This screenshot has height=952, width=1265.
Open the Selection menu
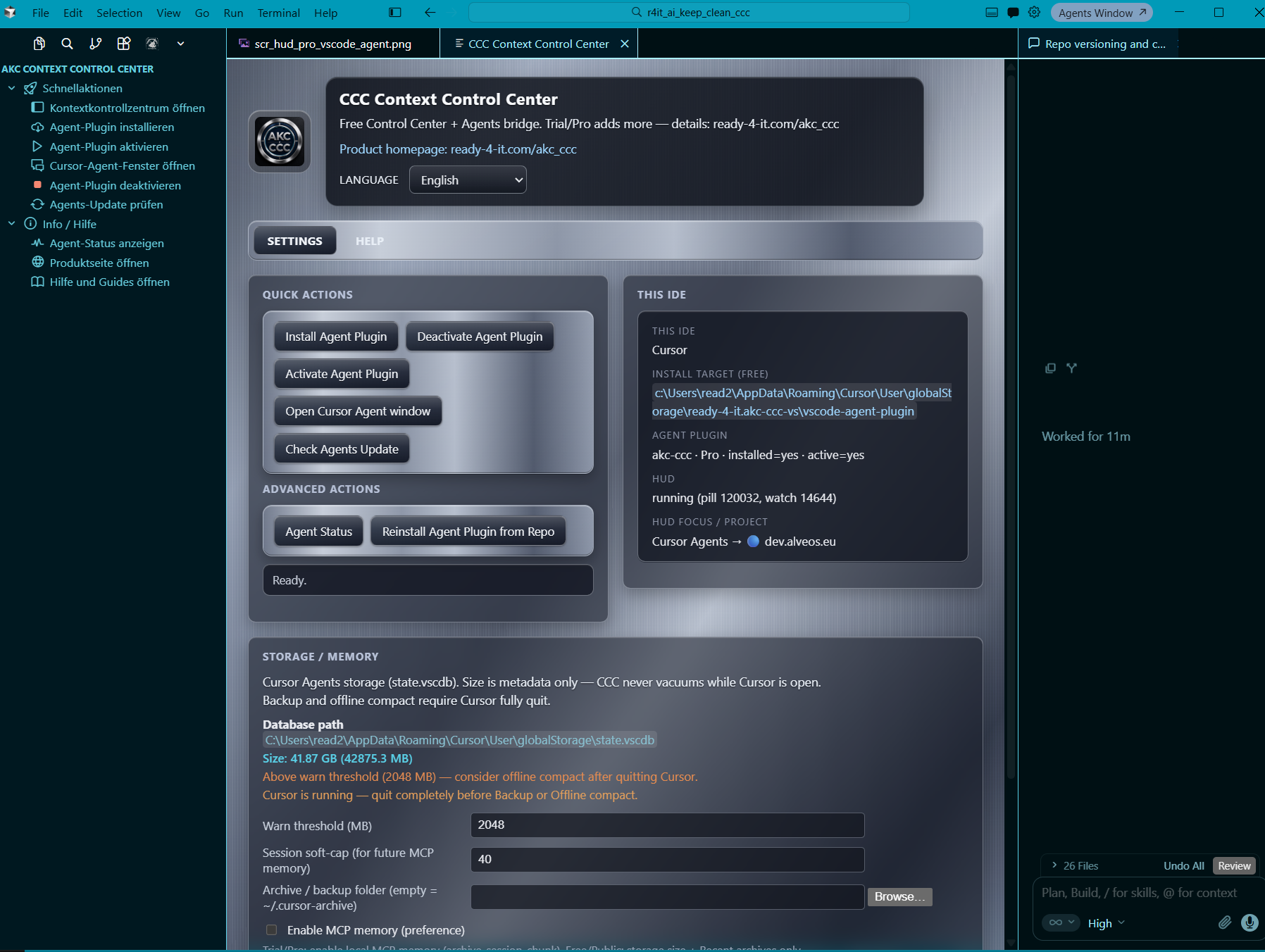pyautogui.click(x=120, y=13)
